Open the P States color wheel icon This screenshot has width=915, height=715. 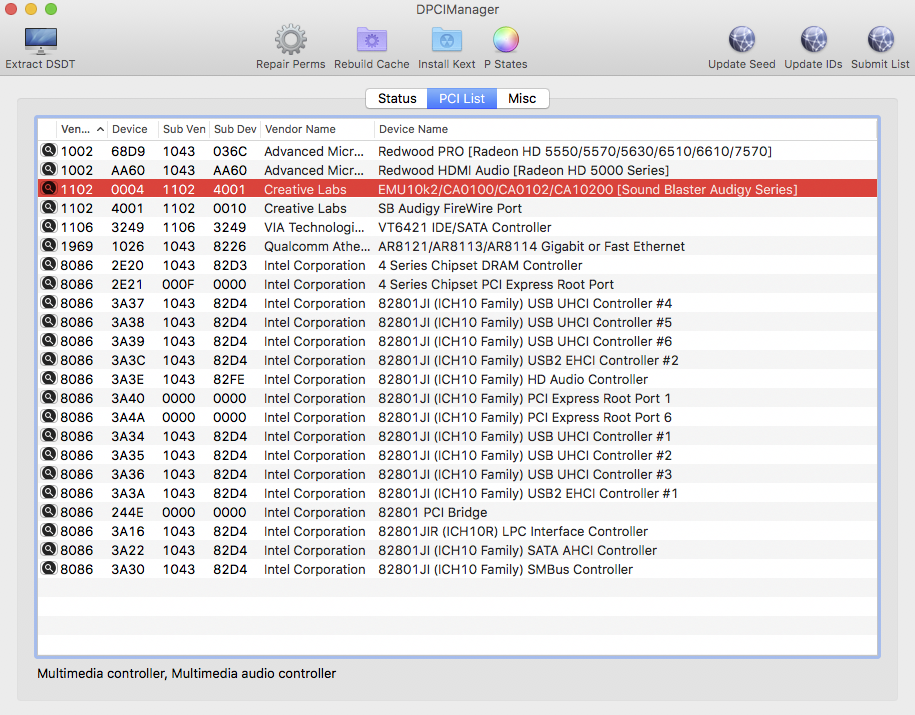tap(505, 40)
